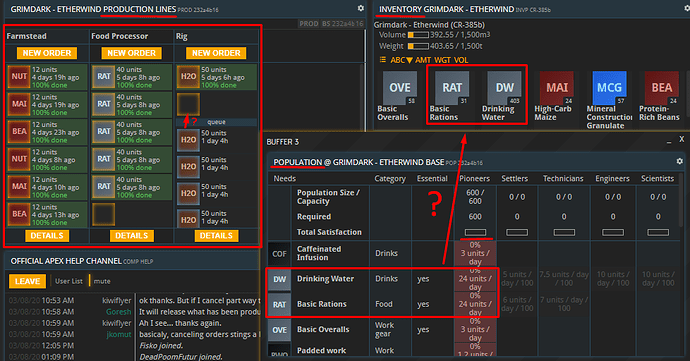Click empty production slot in Food Processor column
This screenshot has width=690, height=361.
(103, 214)
